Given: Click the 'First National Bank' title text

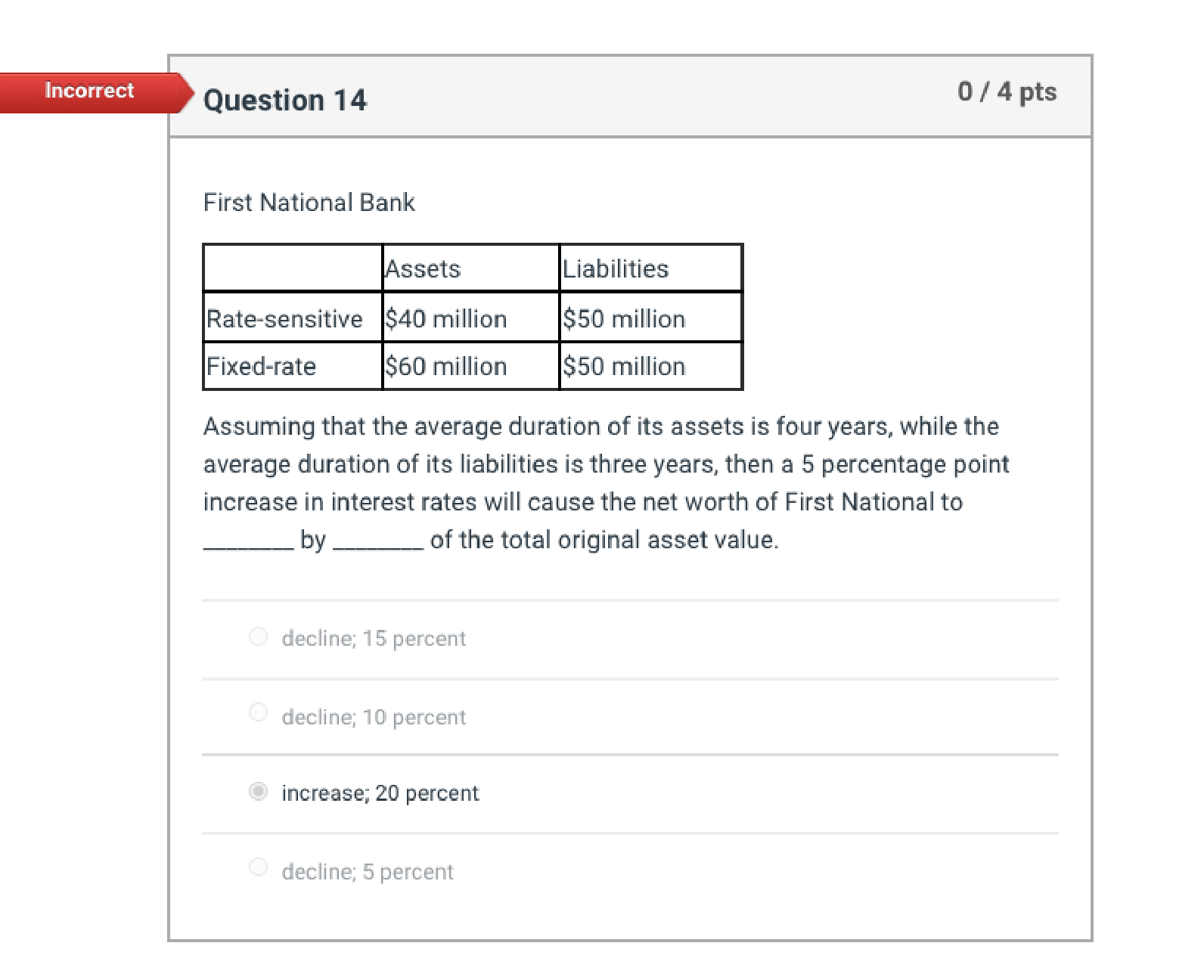Looking at the screenshot, I should point(309,202).
